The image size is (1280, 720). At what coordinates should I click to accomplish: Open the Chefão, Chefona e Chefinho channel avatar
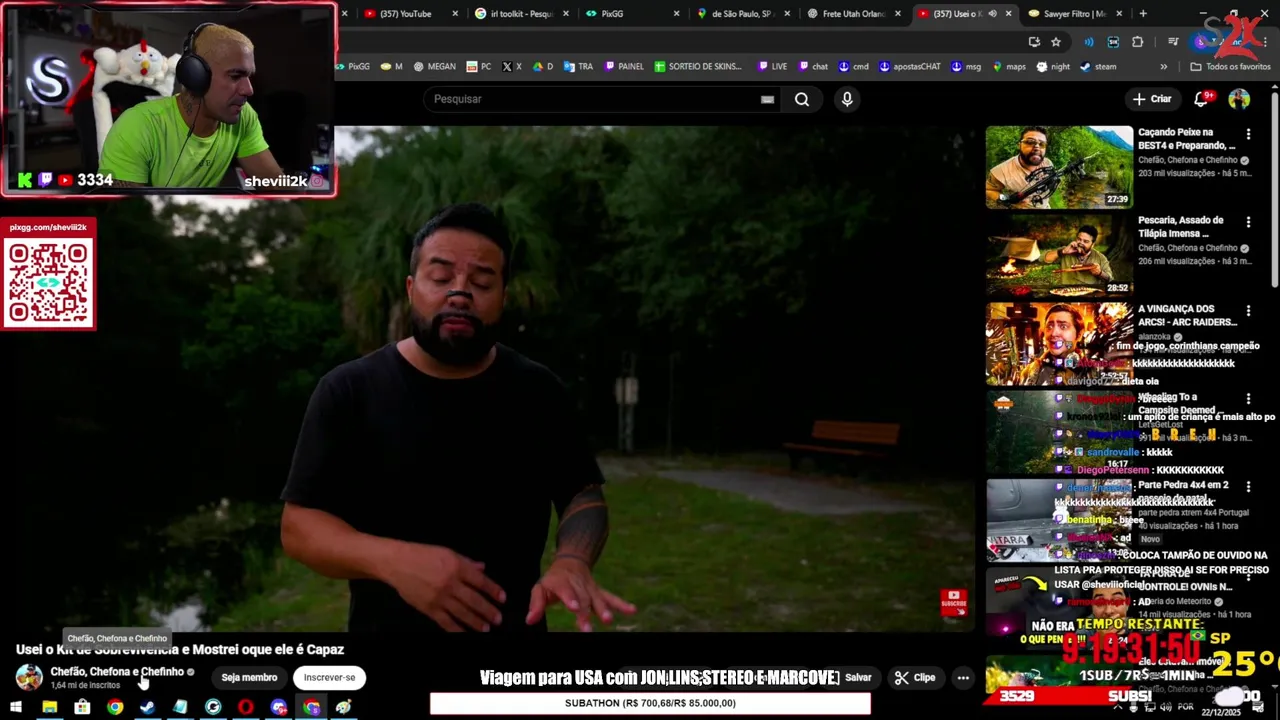point(29,677)
